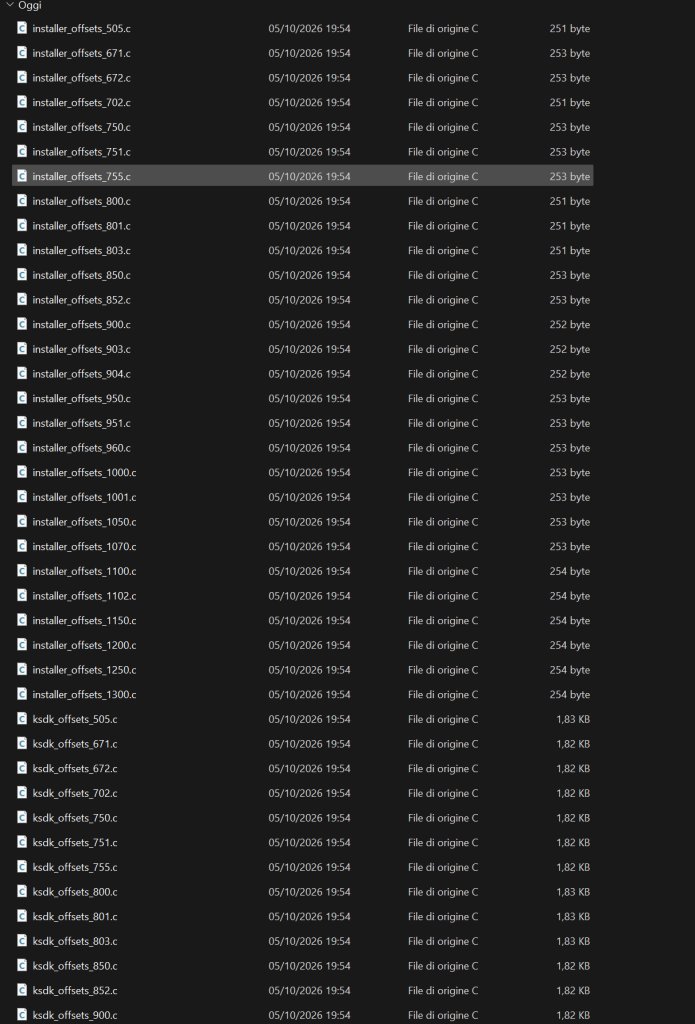Click the C file icon of installer_offsets_1050.c

click(22, 521)
